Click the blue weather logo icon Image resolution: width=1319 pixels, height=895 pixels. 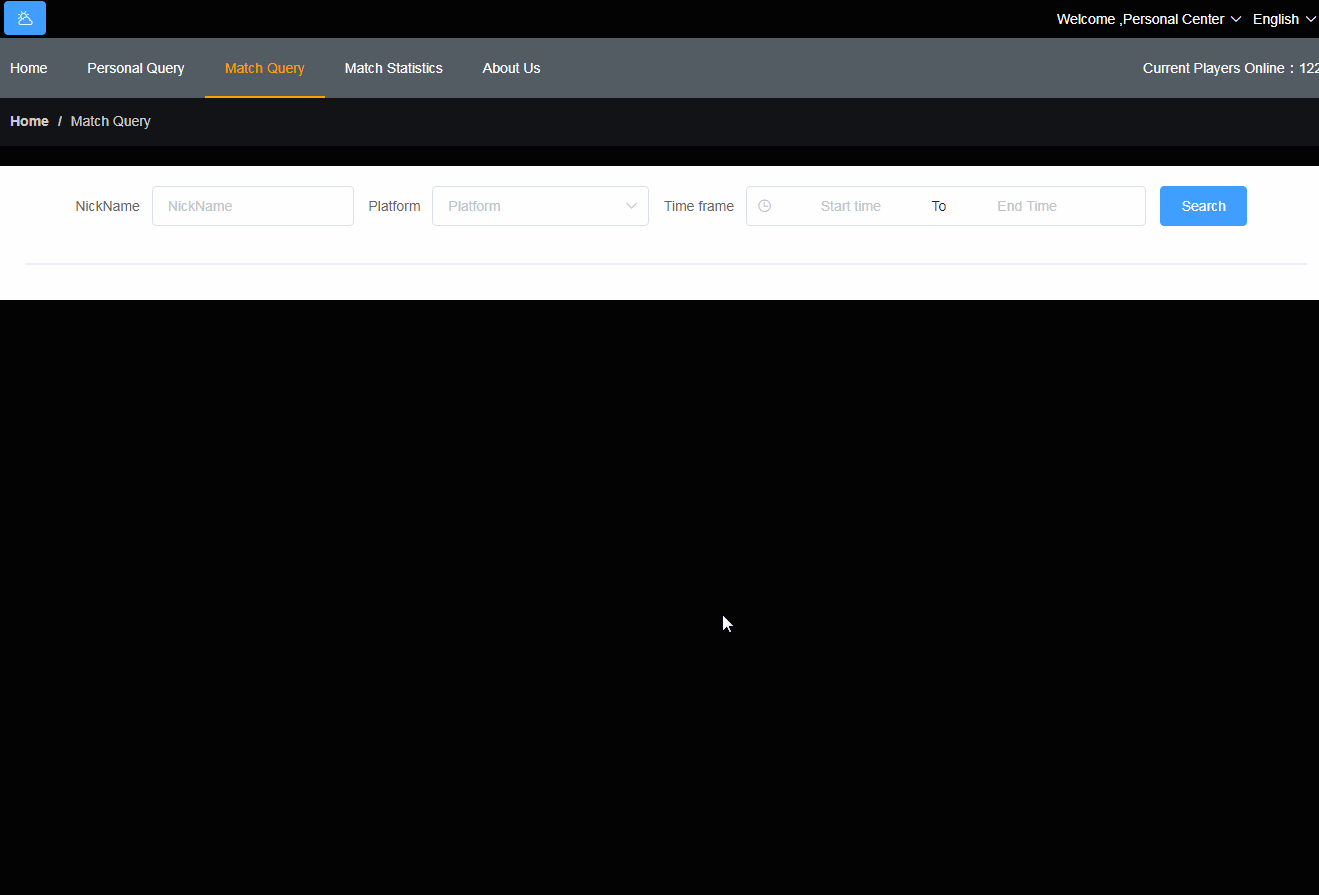point(25,19)
